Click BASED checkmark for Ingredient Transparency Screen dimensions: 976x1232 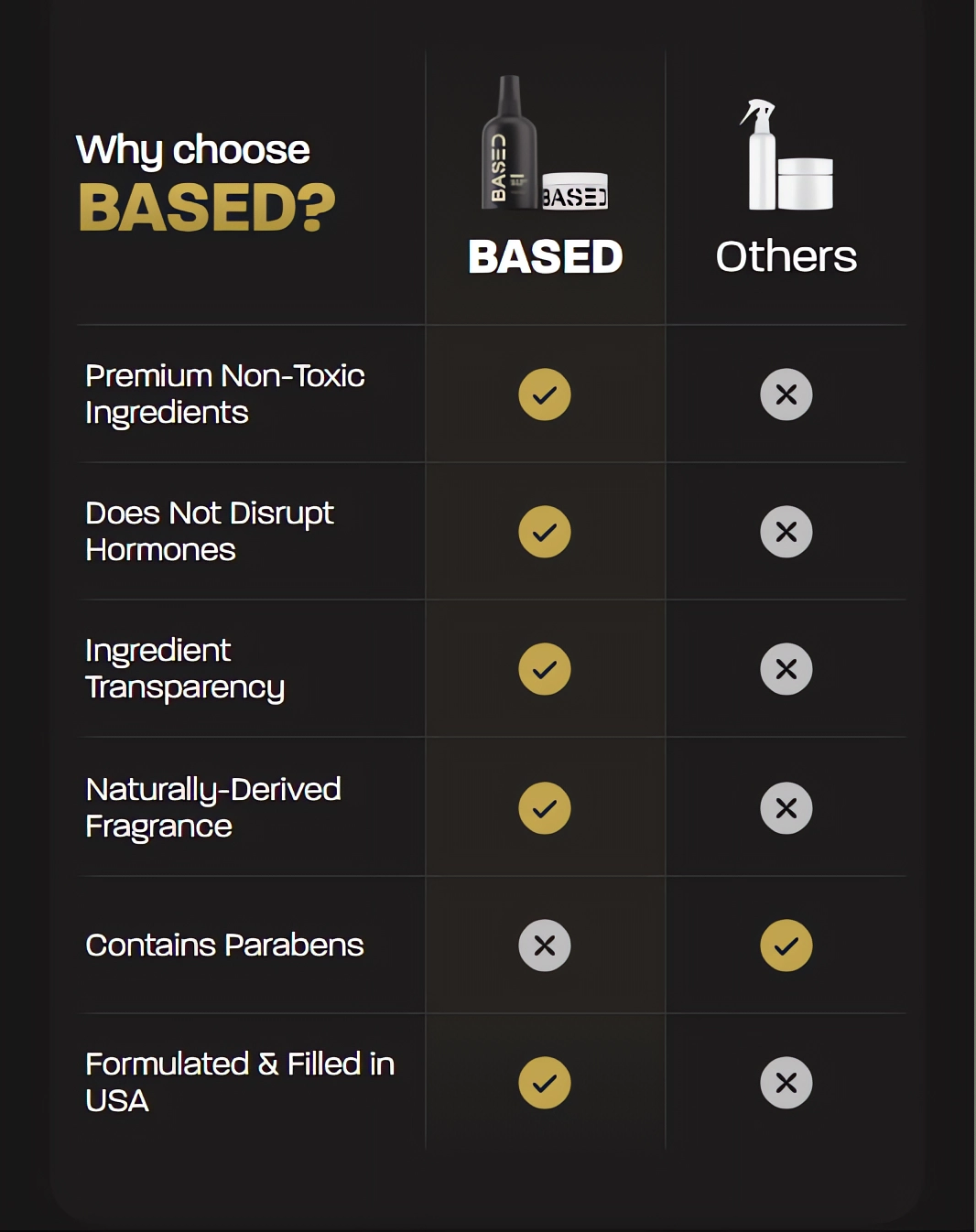tap(545, 669)
